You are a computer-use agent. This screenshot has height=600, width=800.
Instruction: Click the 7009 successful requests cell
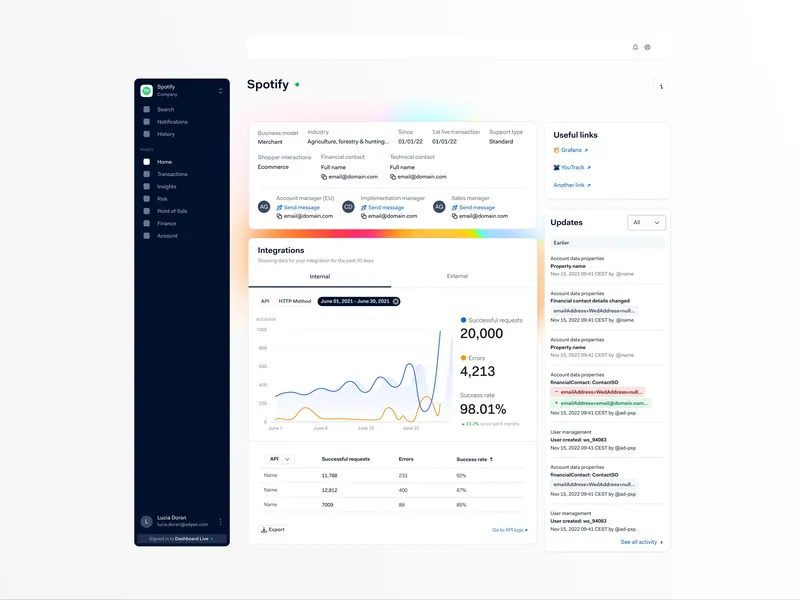point(328,505)
